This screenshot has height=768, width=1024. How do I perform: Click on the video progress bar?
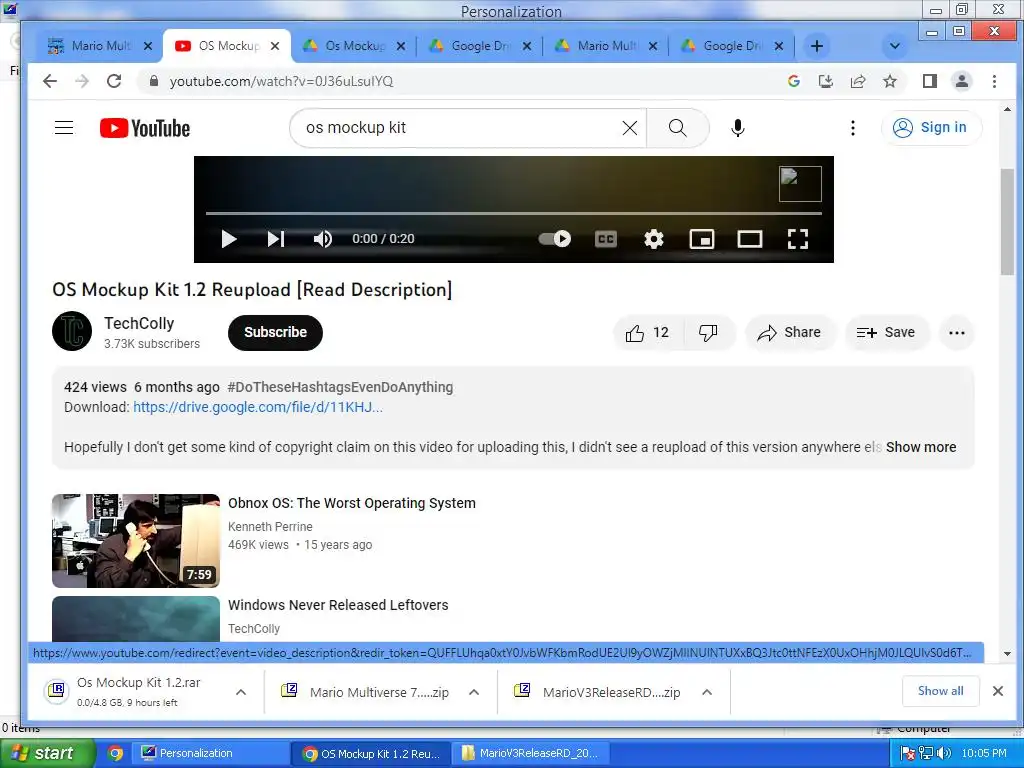(x=513, y=213)
